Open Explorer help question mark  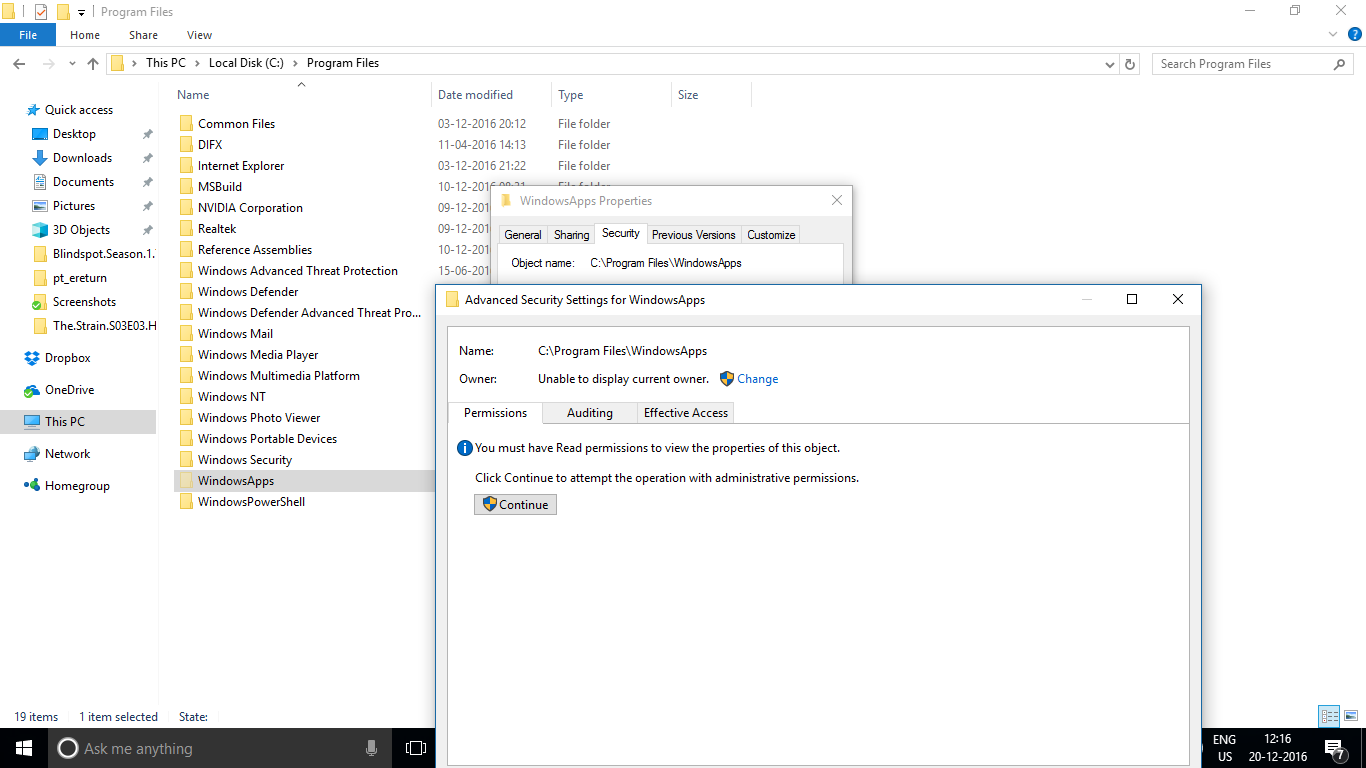coord(1353,35)
